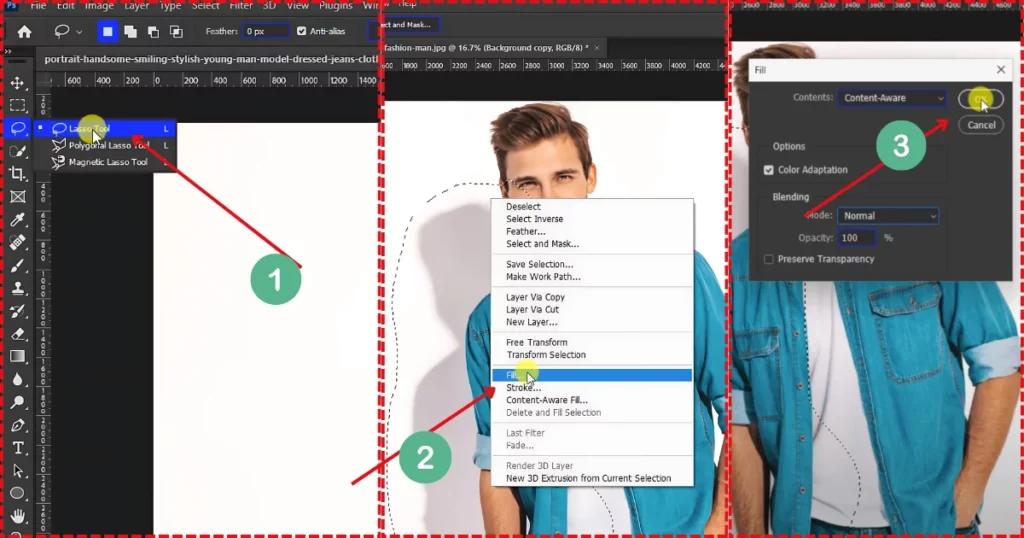
Task: Cancel the Fill dialog
Action: [x=981, y=125]
